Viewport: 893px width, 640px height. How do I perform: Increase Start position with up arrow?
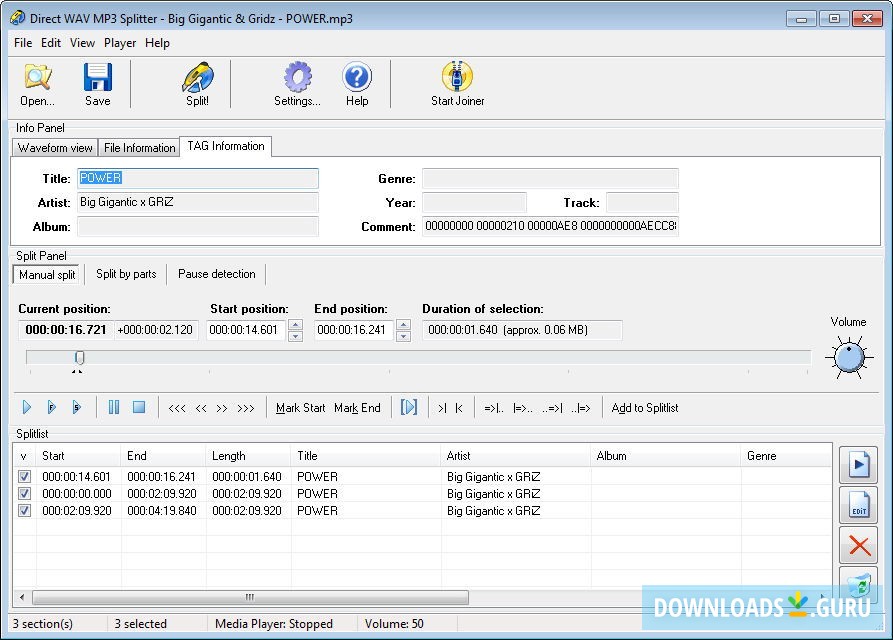tap(295, 324)
